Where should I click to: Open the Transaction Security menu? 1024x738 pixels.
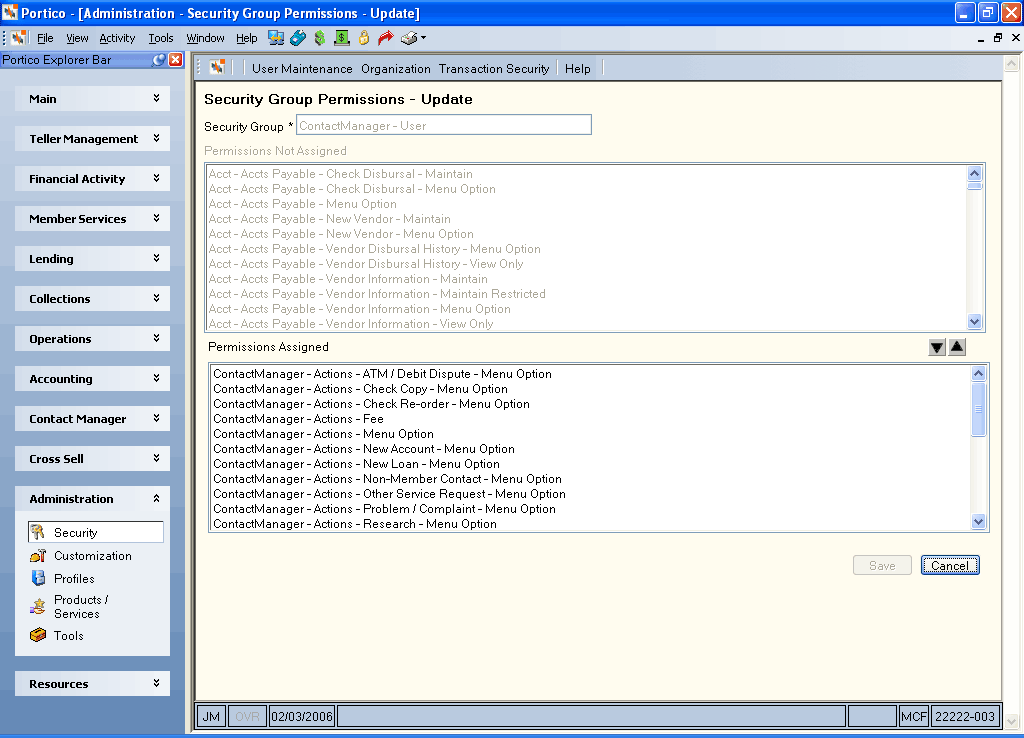(494, 69)
